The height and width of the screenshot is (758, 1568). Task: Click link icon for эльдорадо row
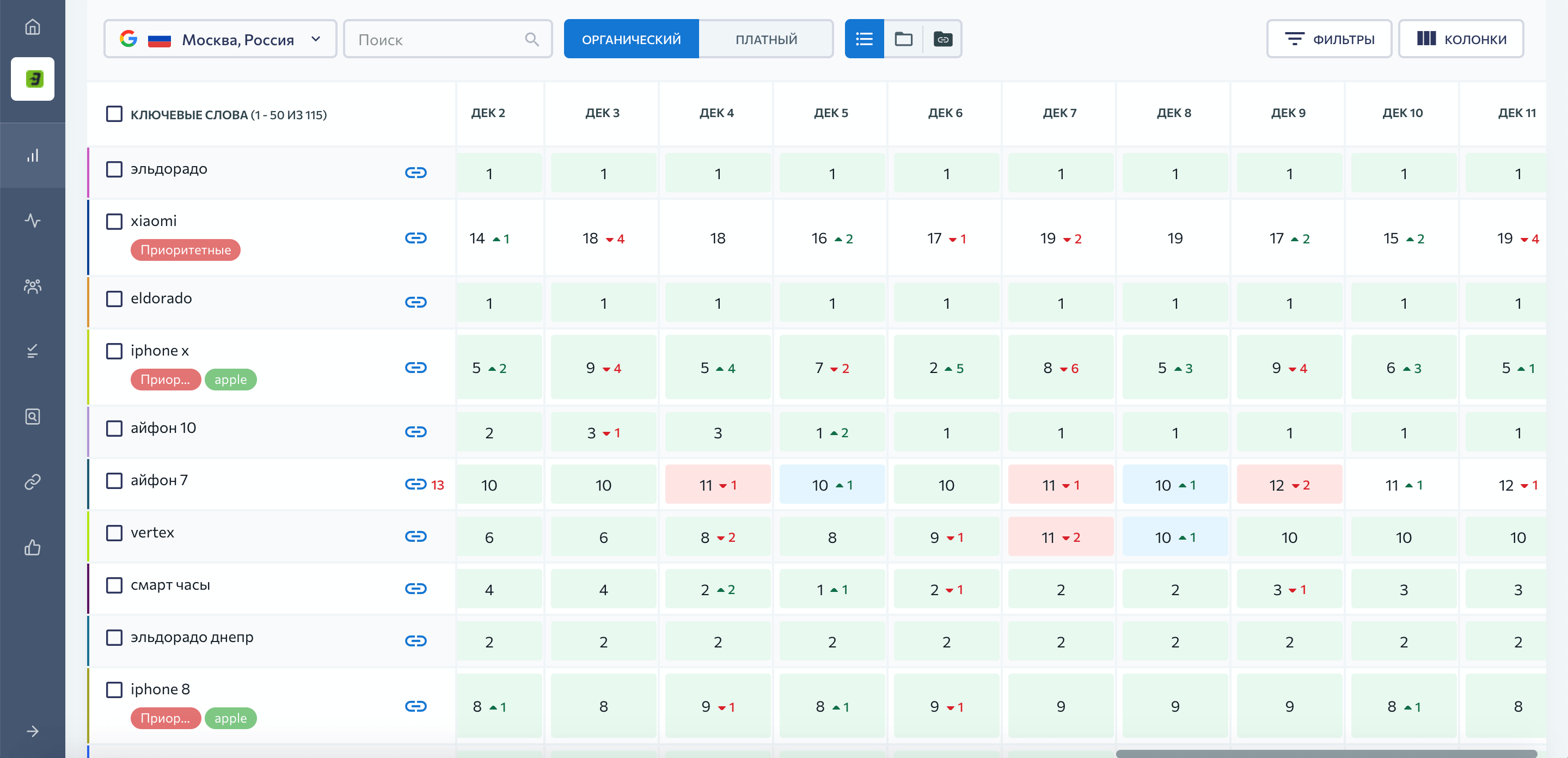416,173
